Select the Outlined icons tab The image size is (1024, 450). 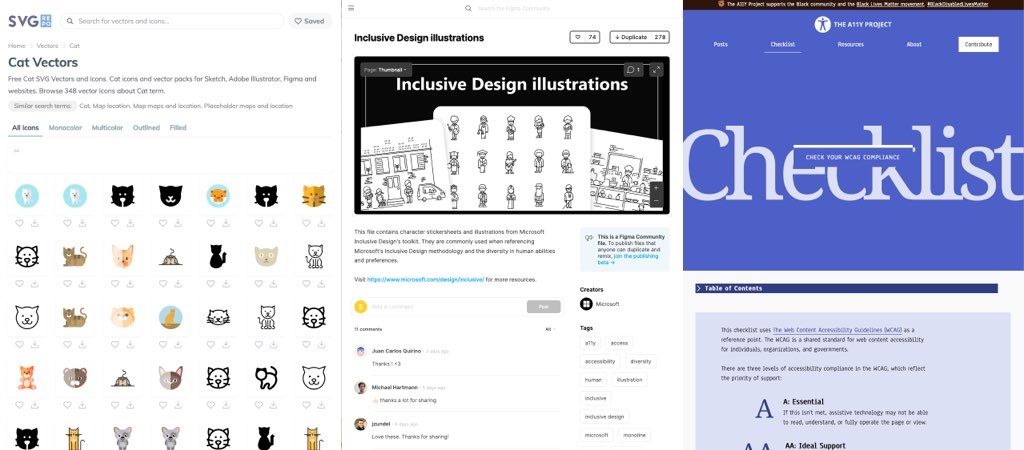(x=146, y=128)
